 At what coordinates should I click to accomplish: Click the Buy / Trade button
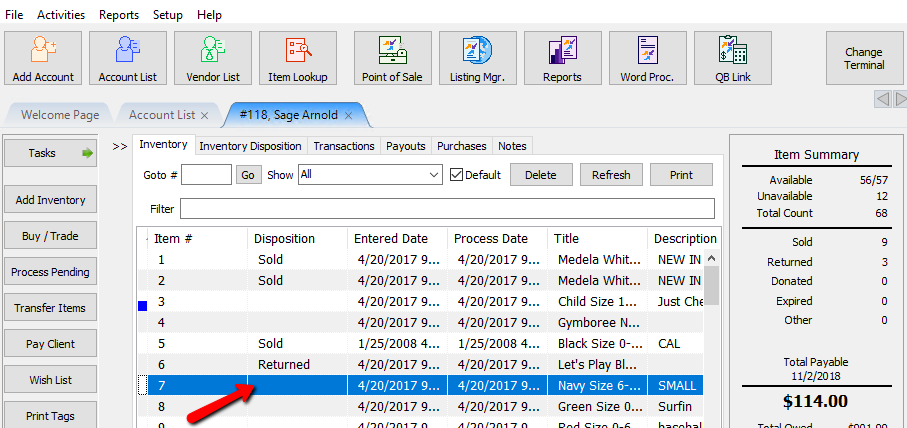coord(50,236)
